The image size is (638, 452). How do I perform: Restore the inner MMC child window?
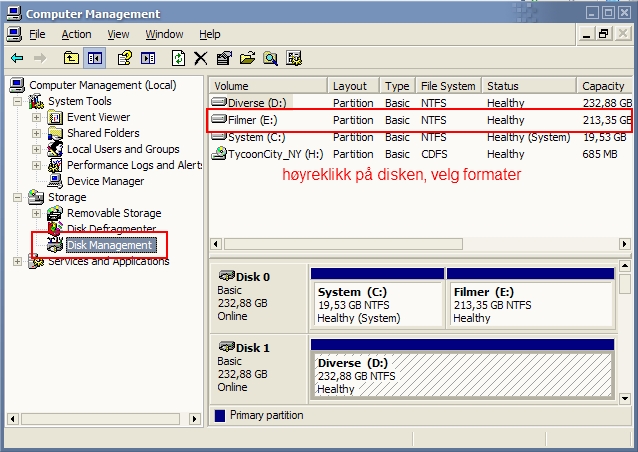(x=604, y=34)
